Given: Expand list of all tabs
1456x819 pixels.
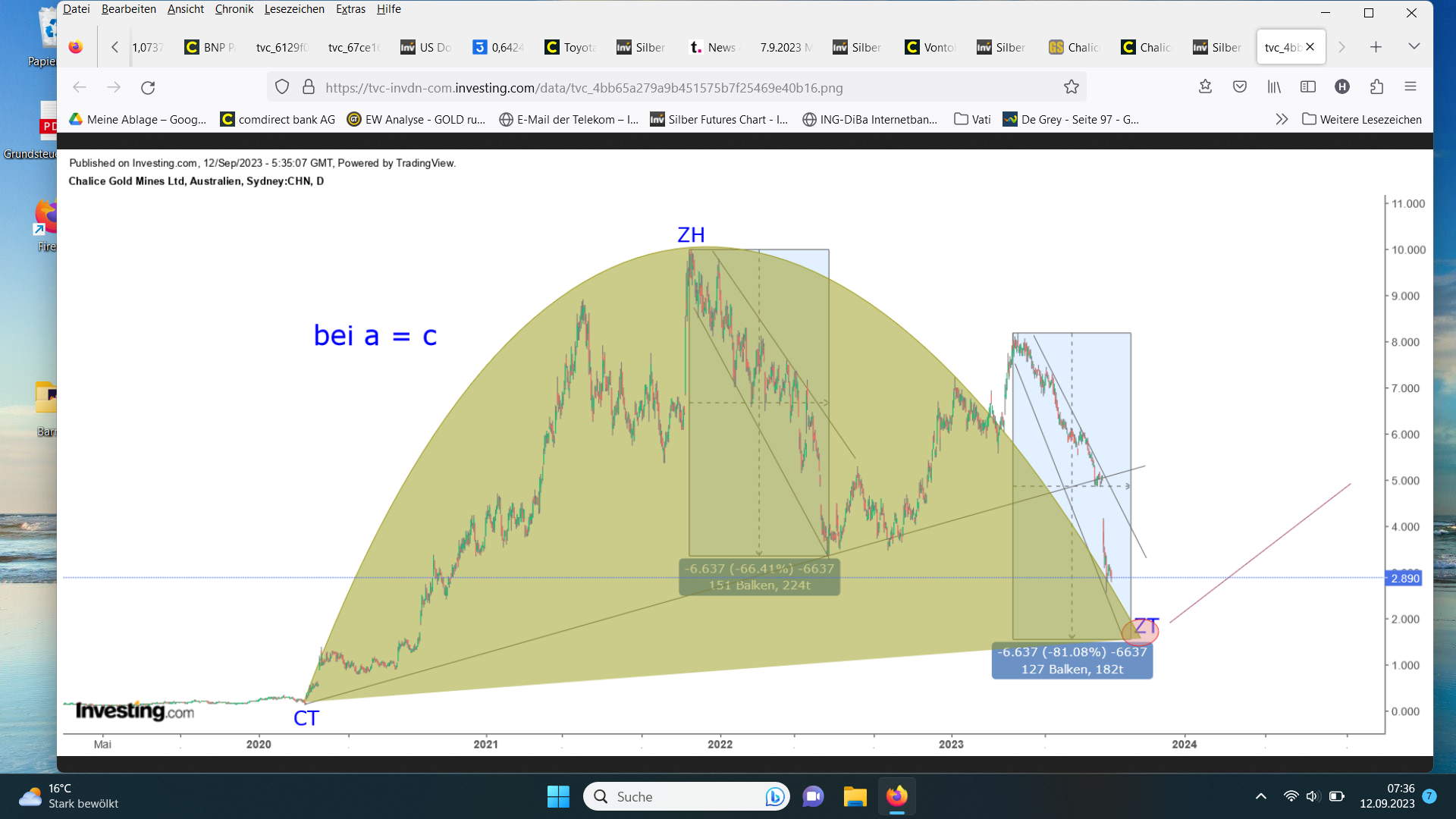Looking at the screenshot, I should 1414,47.
